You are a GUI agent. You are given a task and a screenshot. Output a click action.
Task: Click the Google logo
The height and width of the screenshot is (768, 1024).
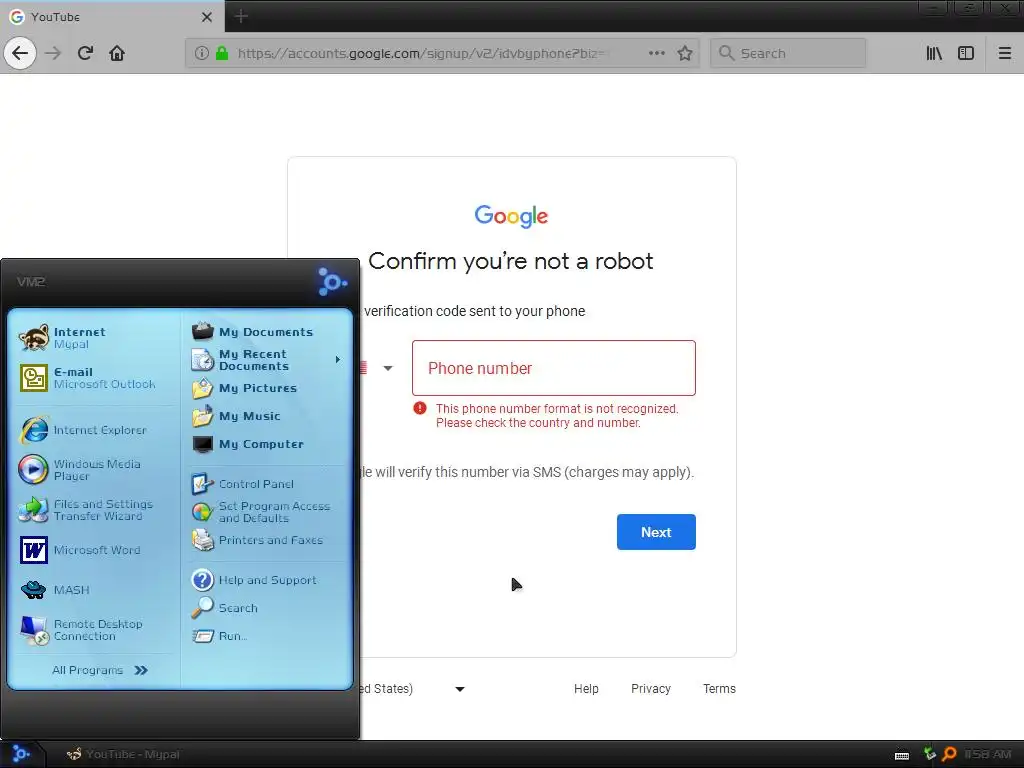click(x=511, y=216)
